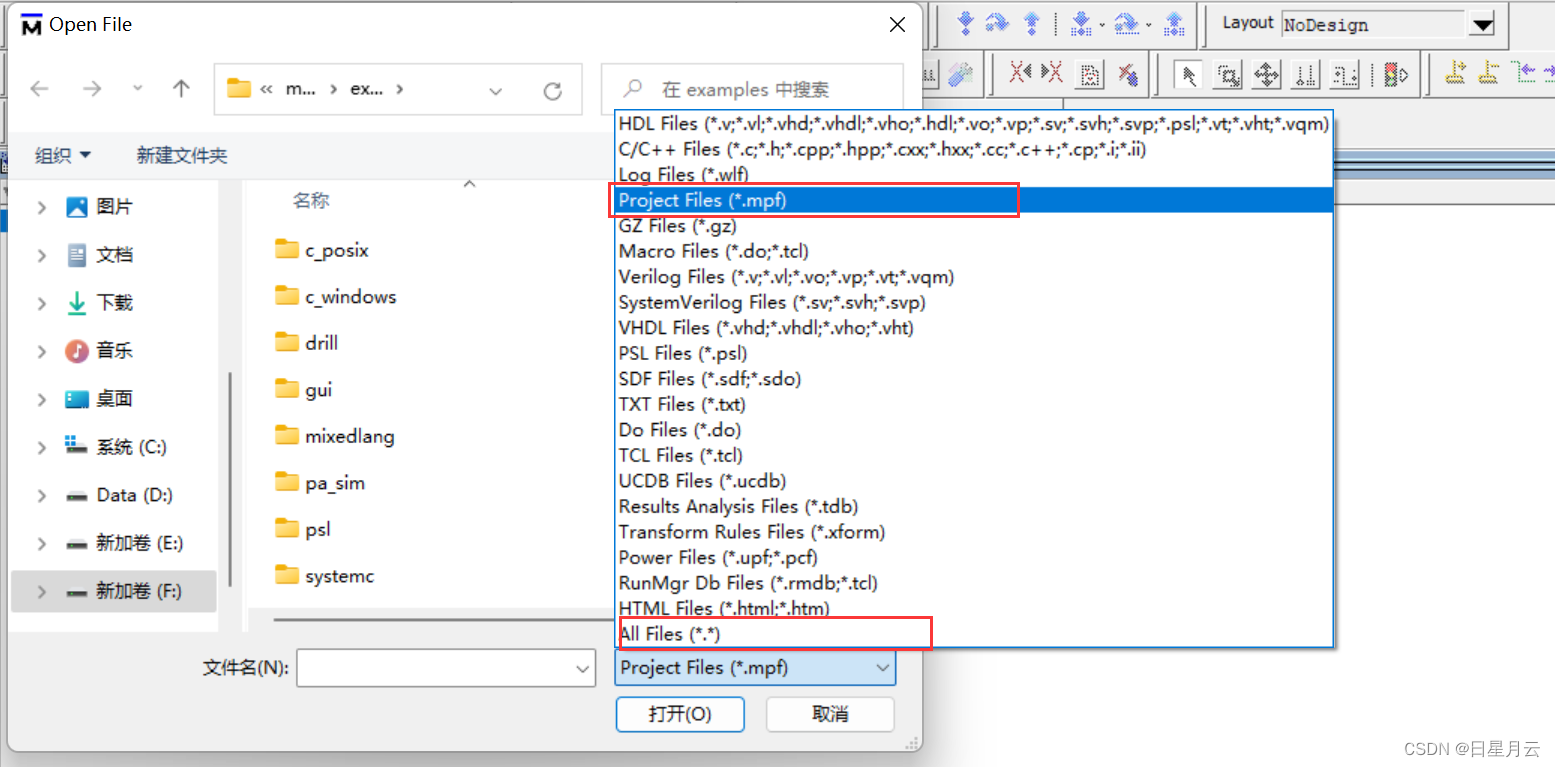
Task: Select the arrow pointer Select Mode tool
Action: (1189, 74)
